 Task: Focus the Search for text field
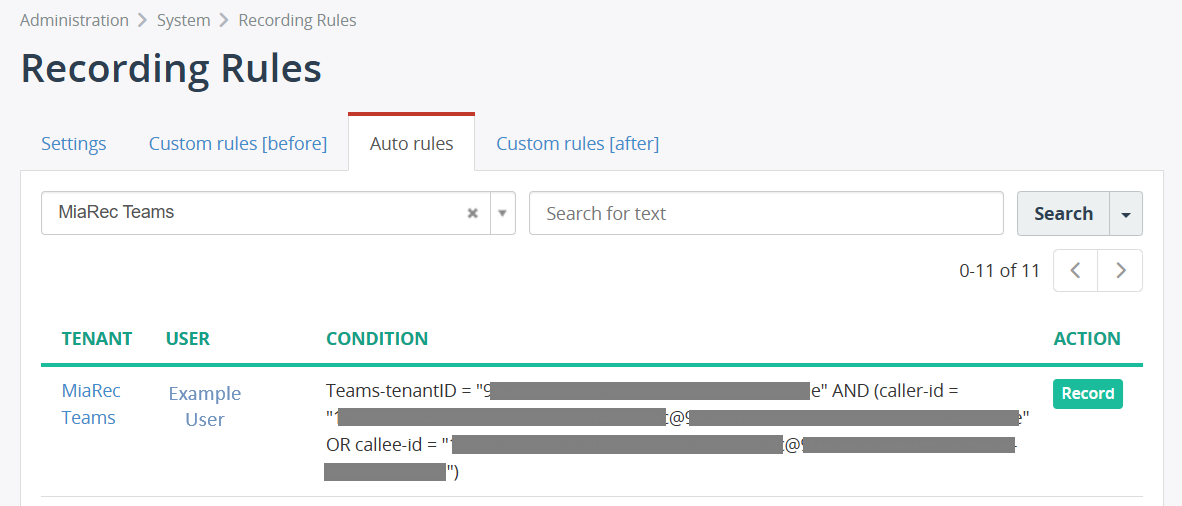point(765,214)
